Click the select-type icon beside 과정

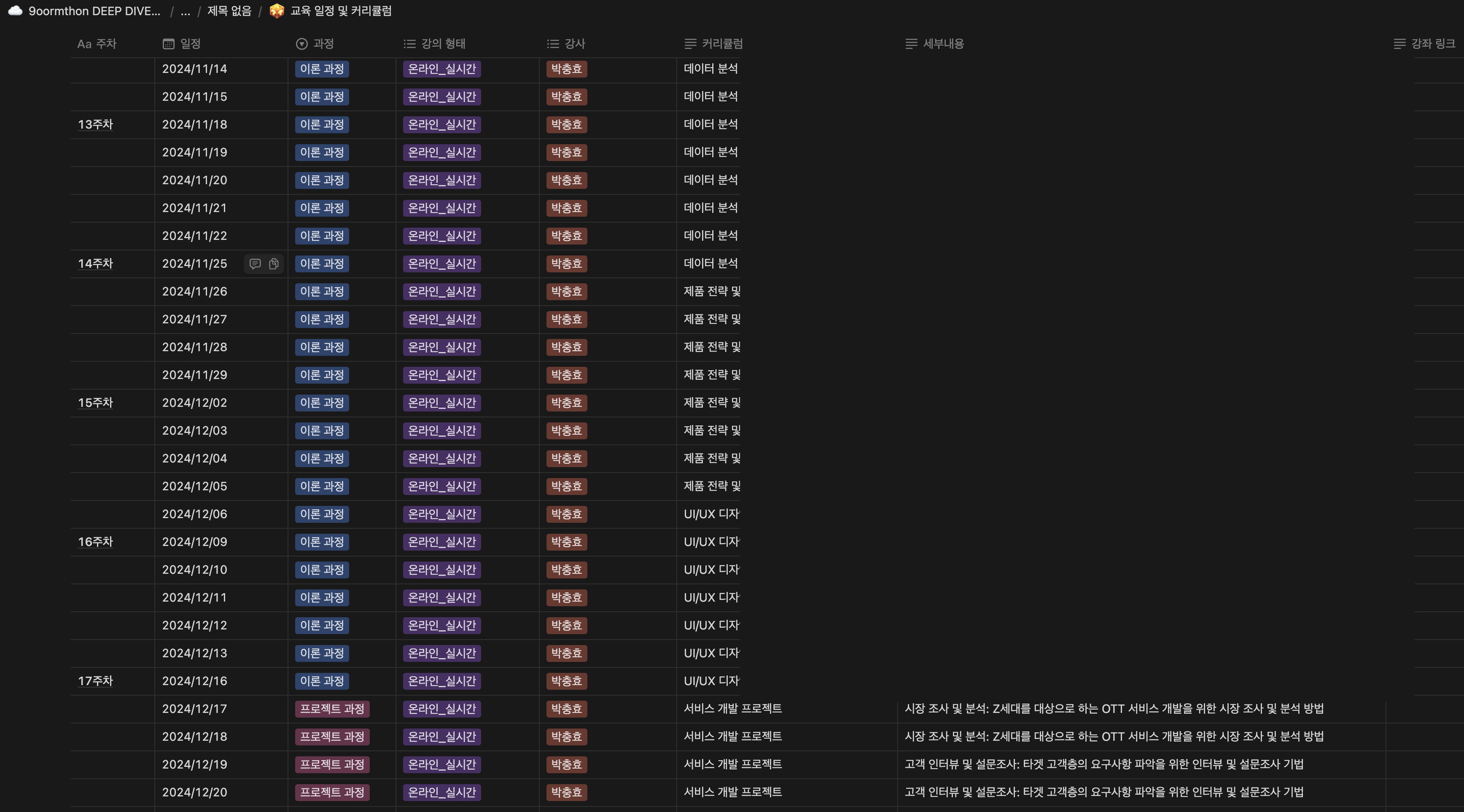(302, 44)
